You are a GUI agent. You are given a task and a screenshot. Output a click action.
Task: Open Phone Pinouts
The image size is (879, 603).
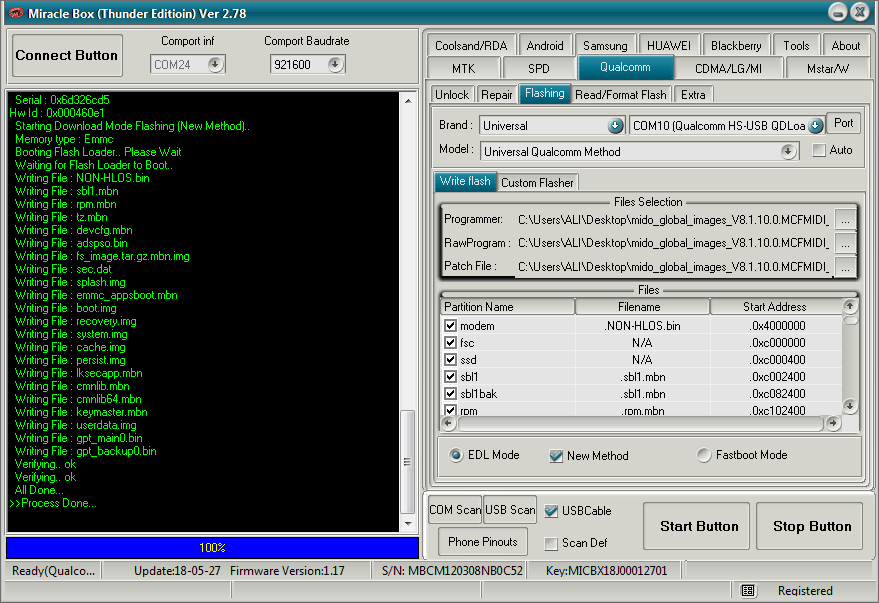tap(483, 542)
